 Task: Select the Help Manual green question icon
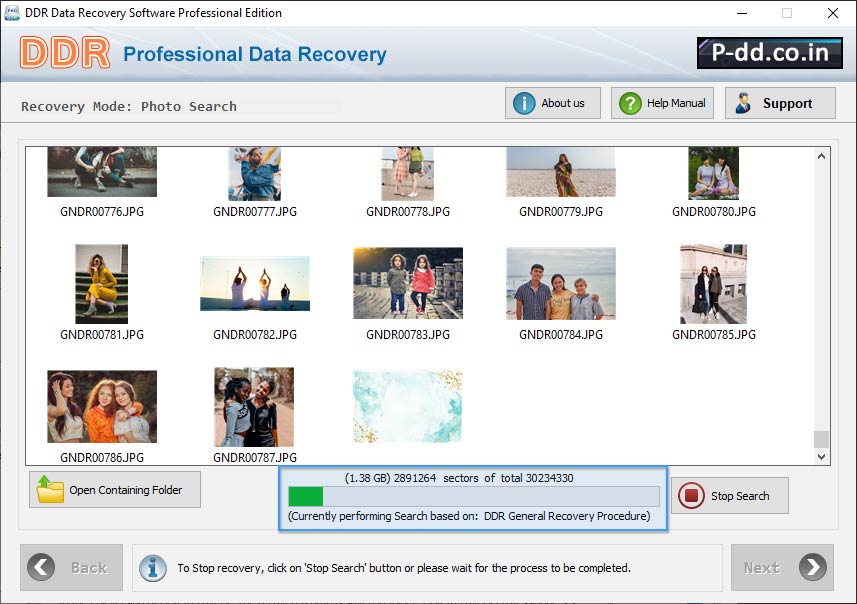tap(629, 102)
